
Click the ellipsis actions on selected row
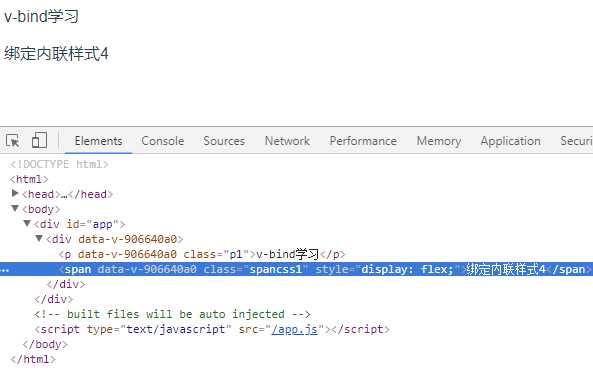[x=5, y=270]
